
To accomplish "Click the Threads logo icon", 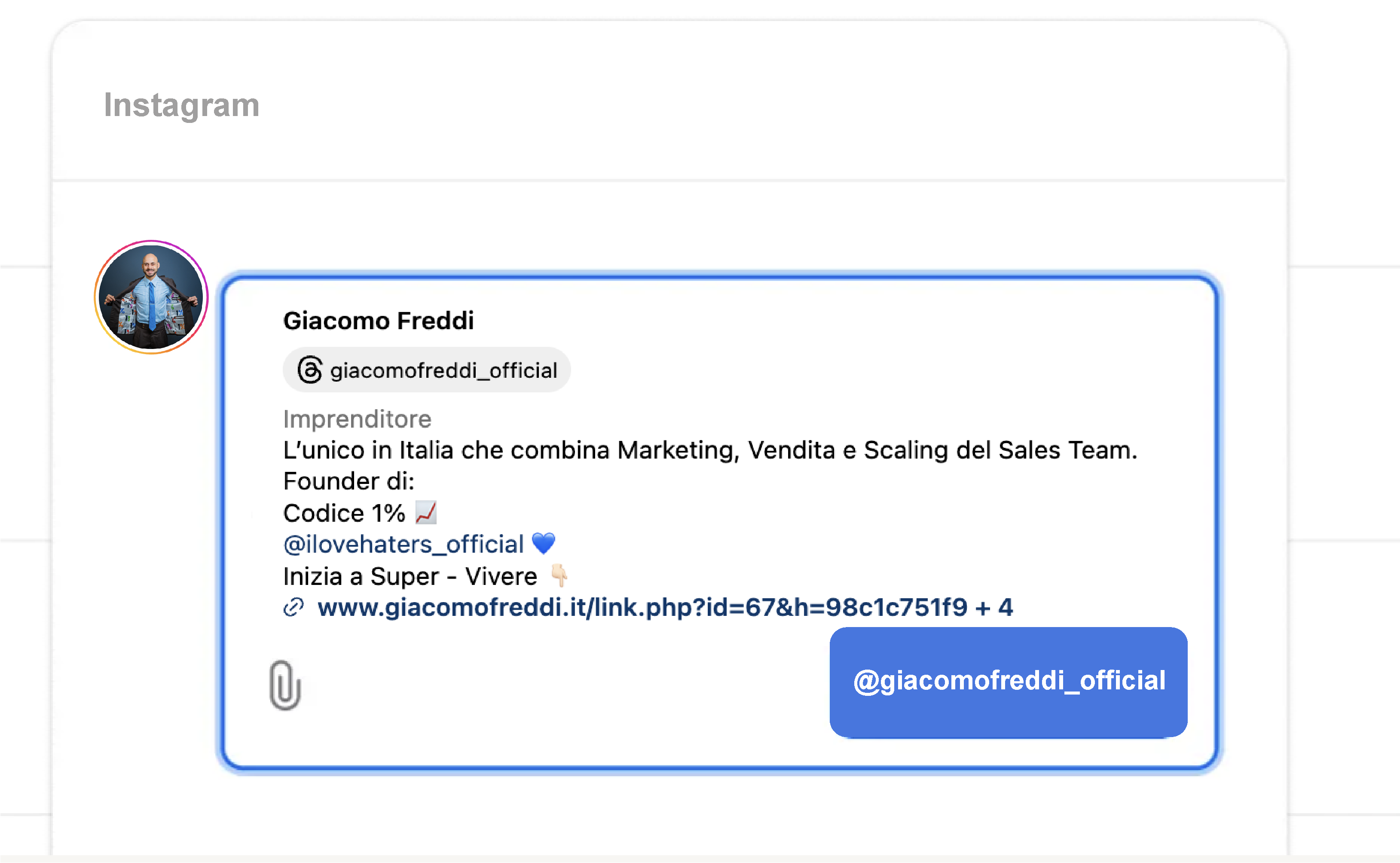I will (310, 370).
